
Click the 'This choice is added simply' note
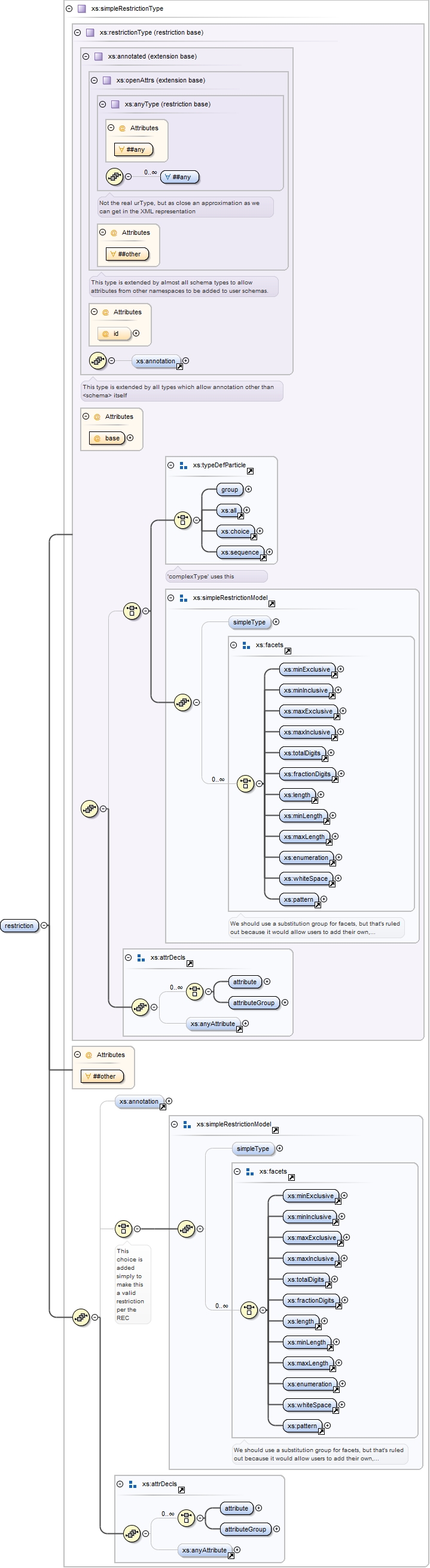(133, 1284)
